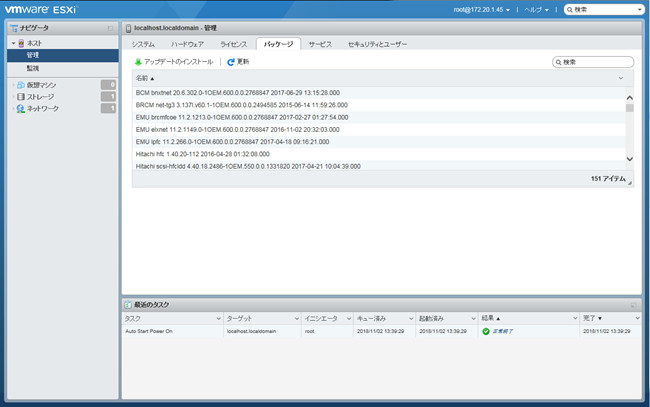Viewport: 650px width, 407px height.
Task: Sort tasks by Completed column header
Action: coord(592,318)
